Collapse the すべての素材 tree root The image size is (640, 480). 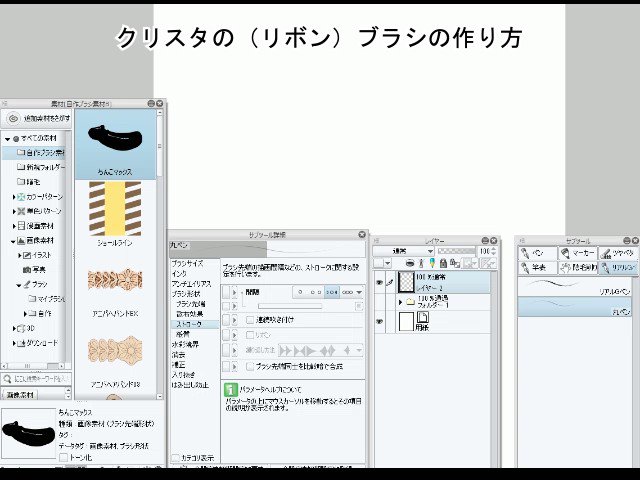[7, 139]
